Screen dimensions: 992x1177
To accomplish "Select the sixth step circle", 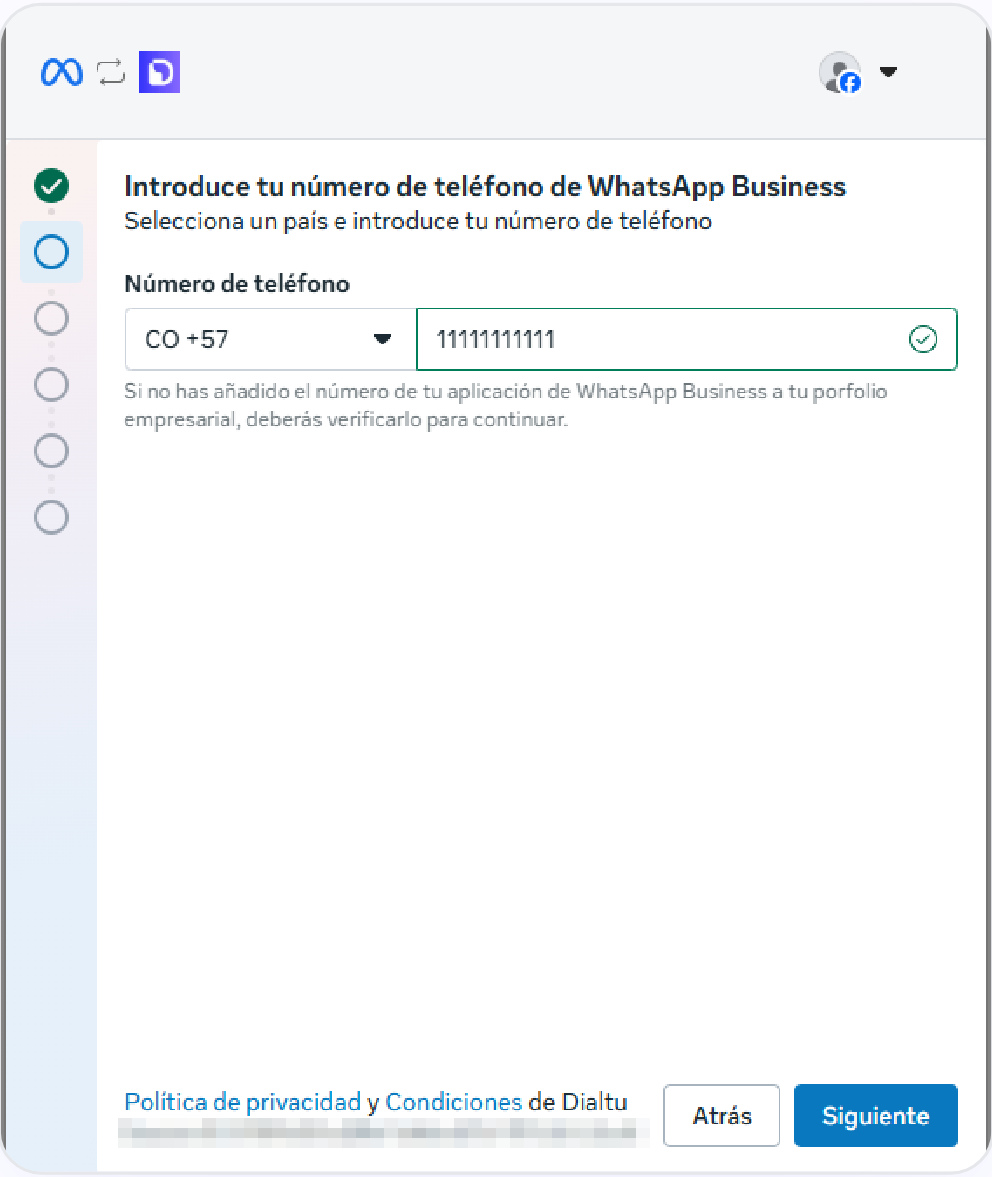I will tap(51, 517).
